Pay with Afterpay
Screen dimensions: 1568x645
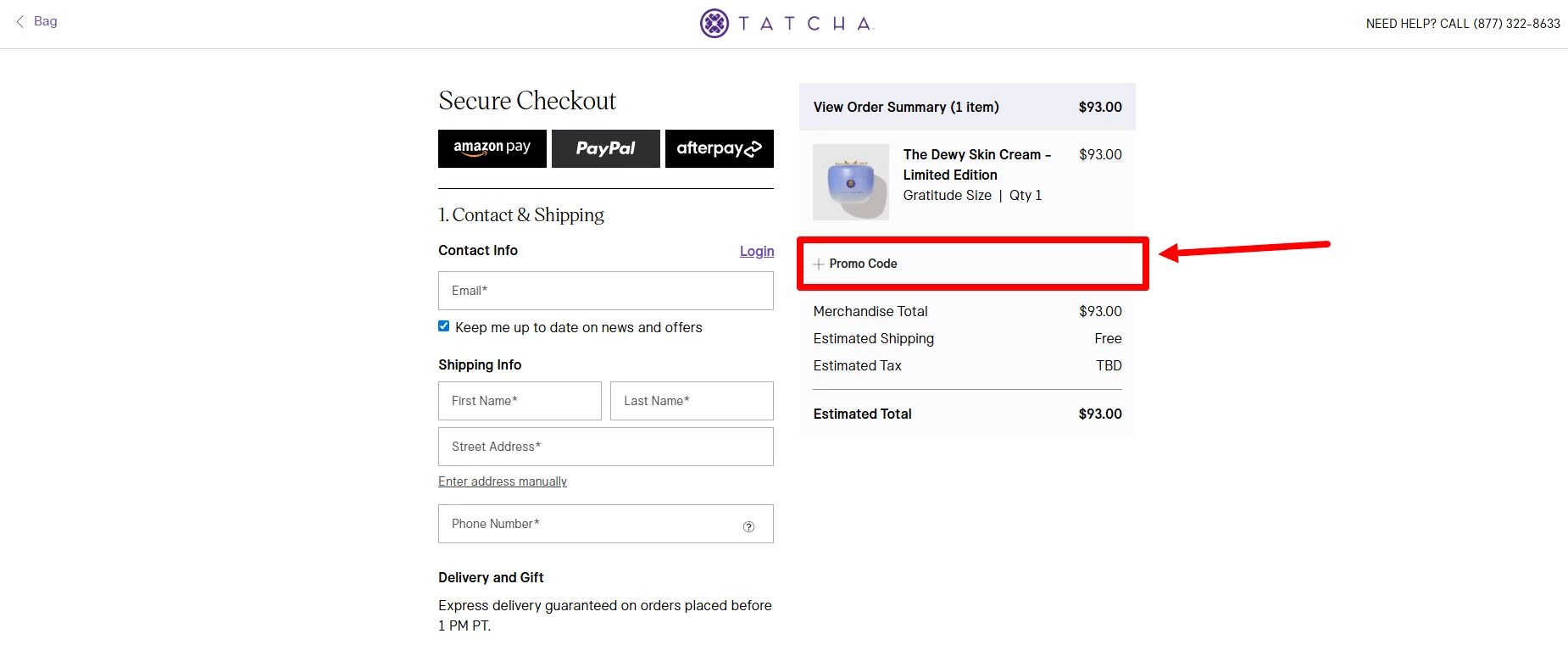pos(719,148)
